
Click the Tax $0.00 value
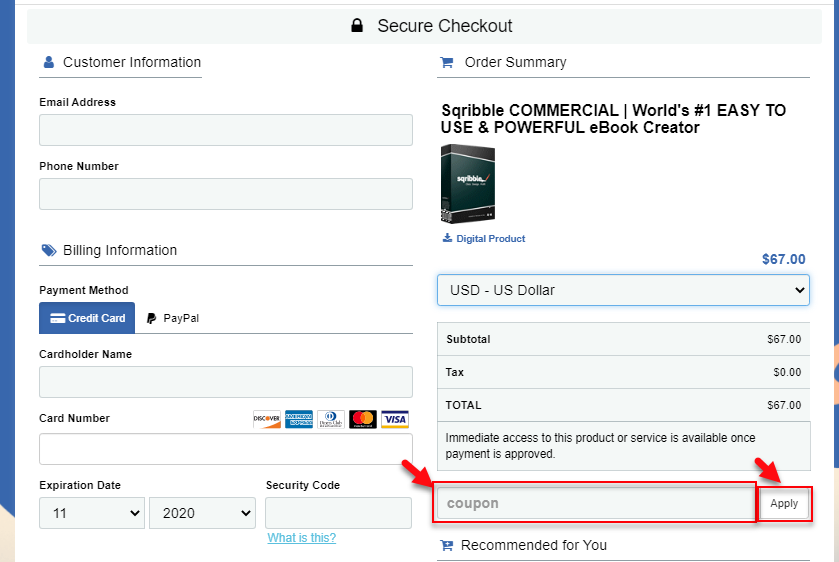click(787, 373)
